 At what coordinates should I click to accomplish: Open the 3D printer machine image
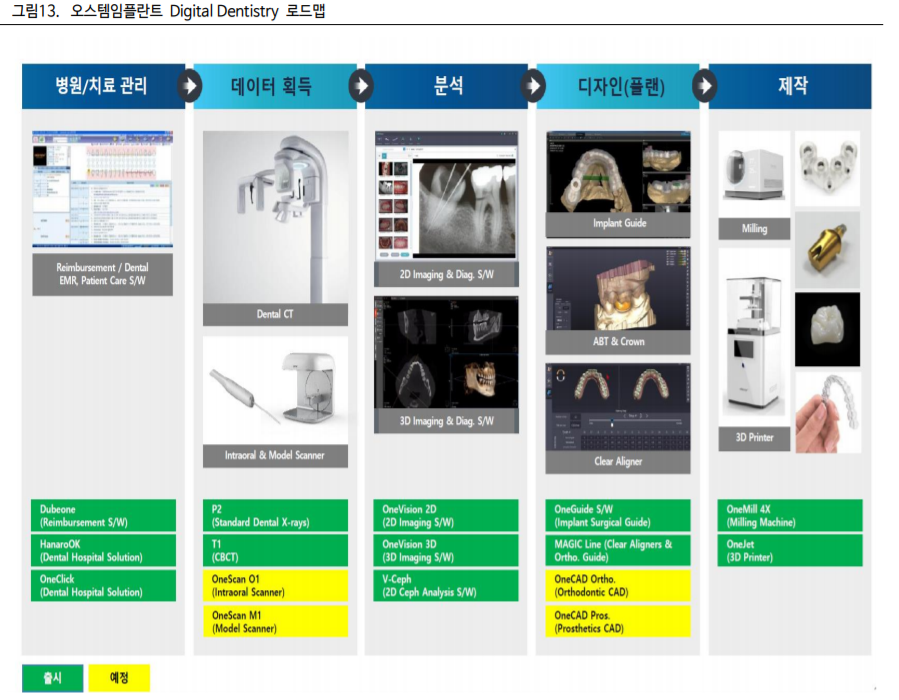(x=754, y=338)
